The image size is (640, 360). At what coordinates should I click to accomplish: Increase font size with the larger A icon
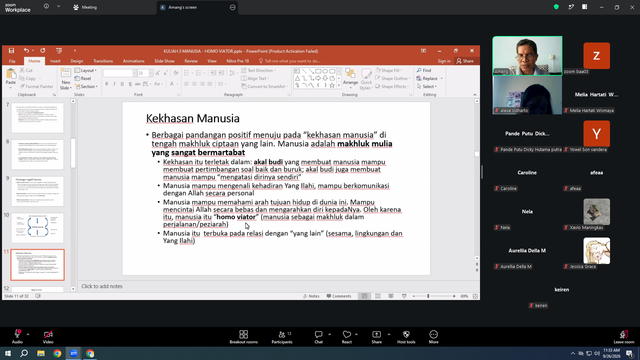158,73
